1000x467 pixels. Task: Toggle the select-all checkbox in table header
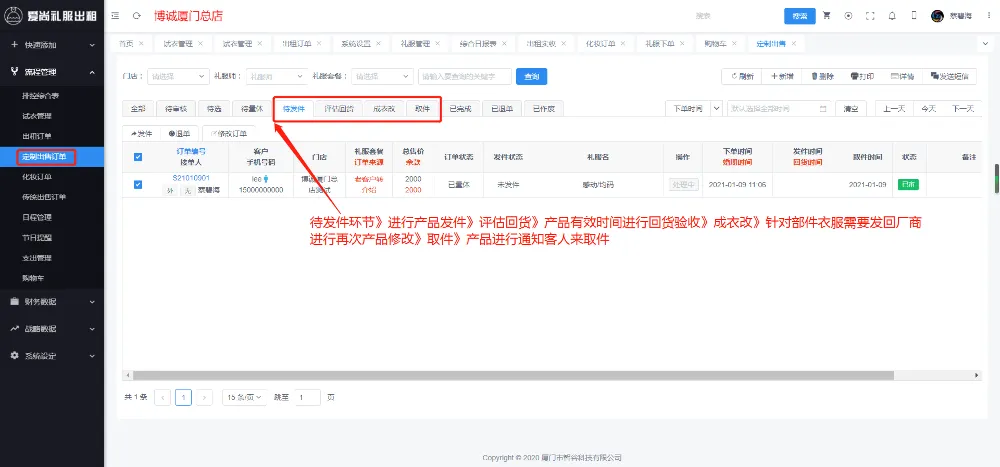(x=138, y=156)
